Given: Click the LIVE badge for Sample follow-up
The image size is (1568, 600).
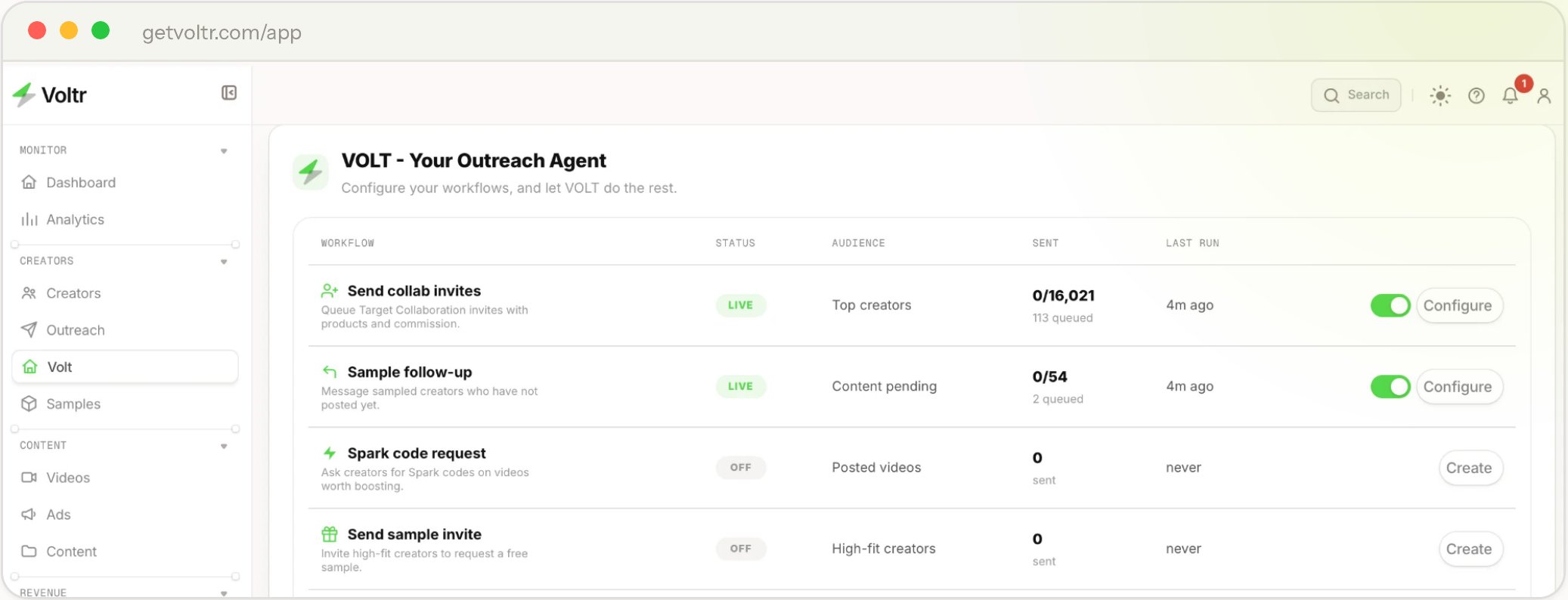Looking at the screenshot, I should click(741, 386).
